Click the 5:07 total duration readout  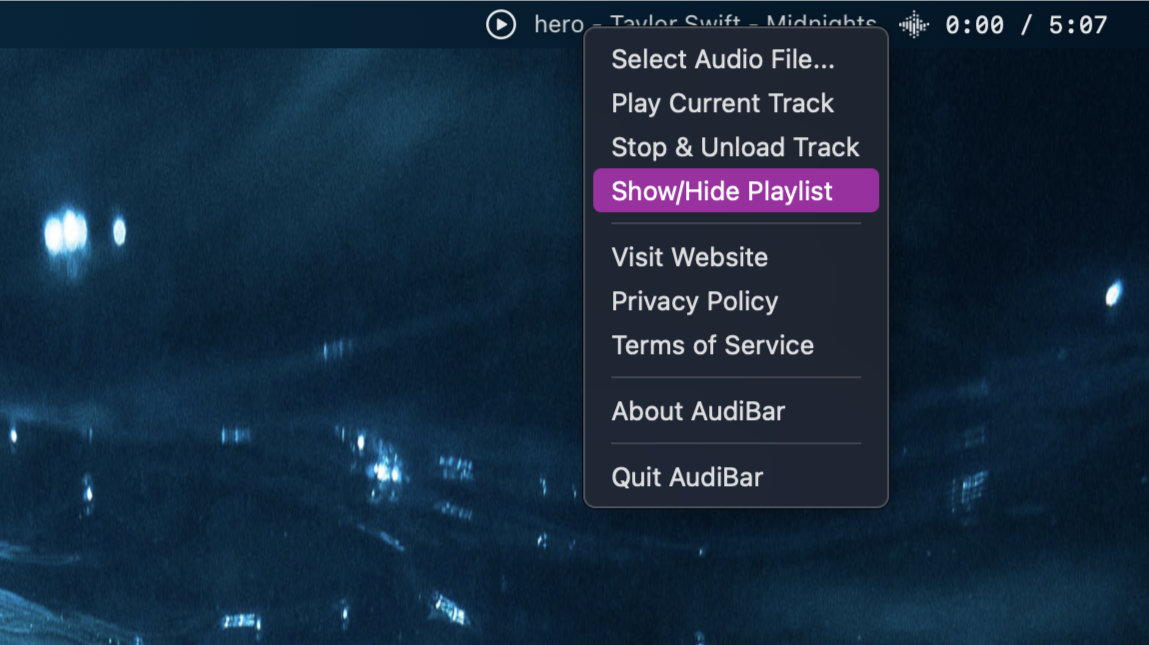1078,24
